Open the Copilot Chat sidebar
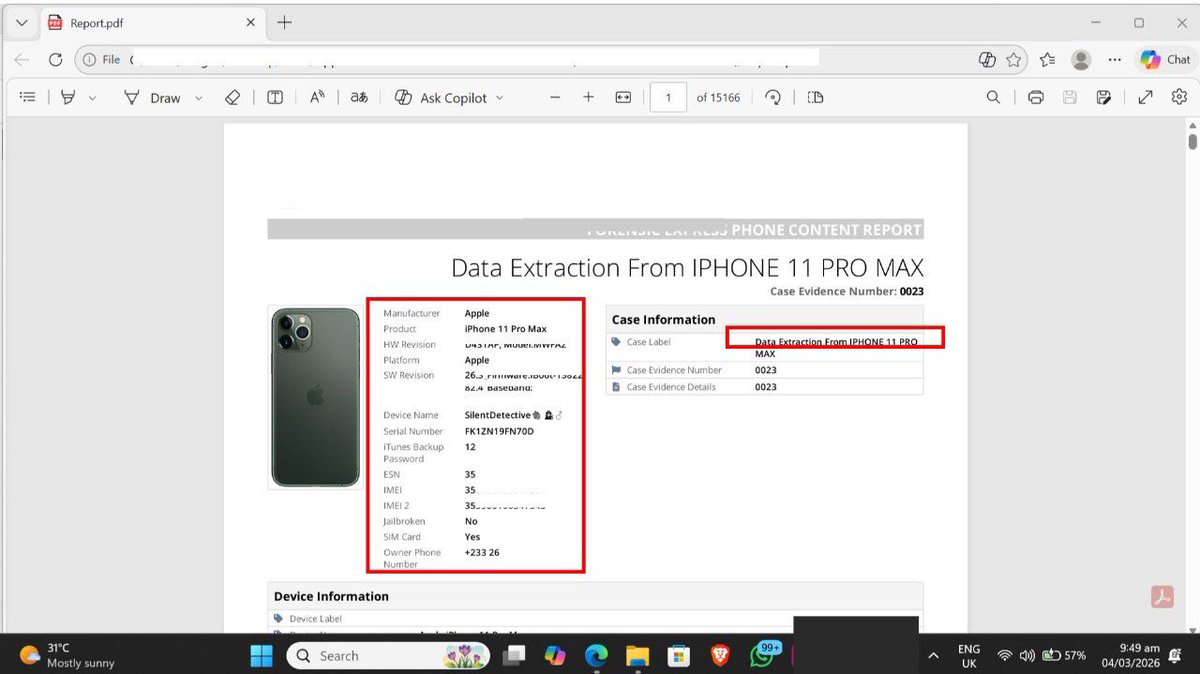The width and height of the screenshot is (1200, 674). click(x=1165, y=60)
